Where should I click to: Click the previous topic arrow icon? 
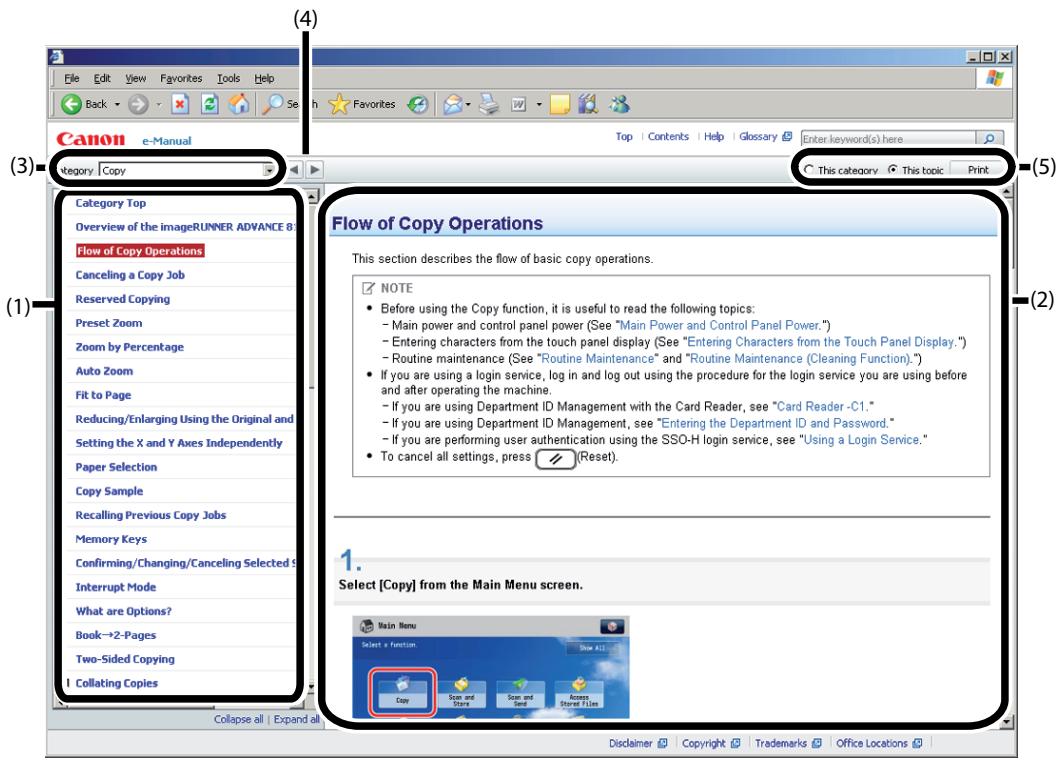292,170
